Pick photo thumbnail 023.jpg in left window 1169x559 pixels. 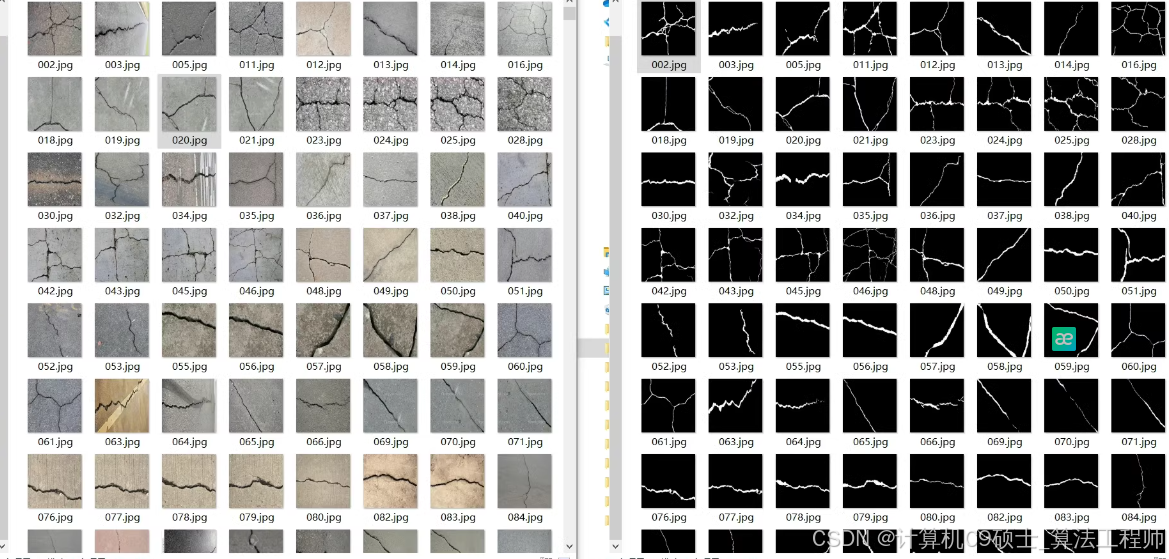tap(323, 104)
